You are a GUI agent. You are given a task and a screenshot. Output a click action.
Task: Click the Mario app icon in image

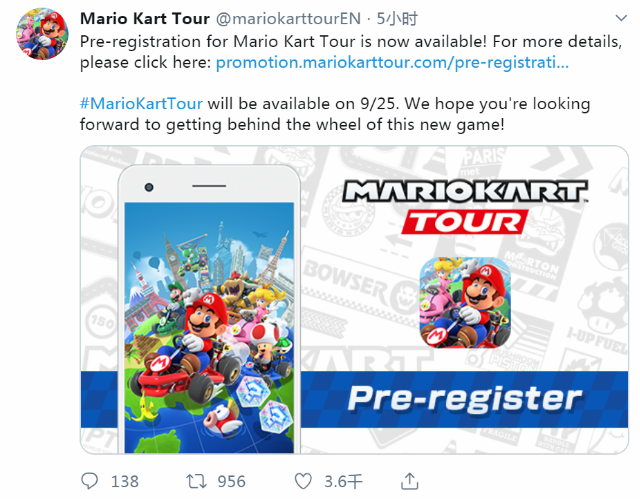coord(465,302)
